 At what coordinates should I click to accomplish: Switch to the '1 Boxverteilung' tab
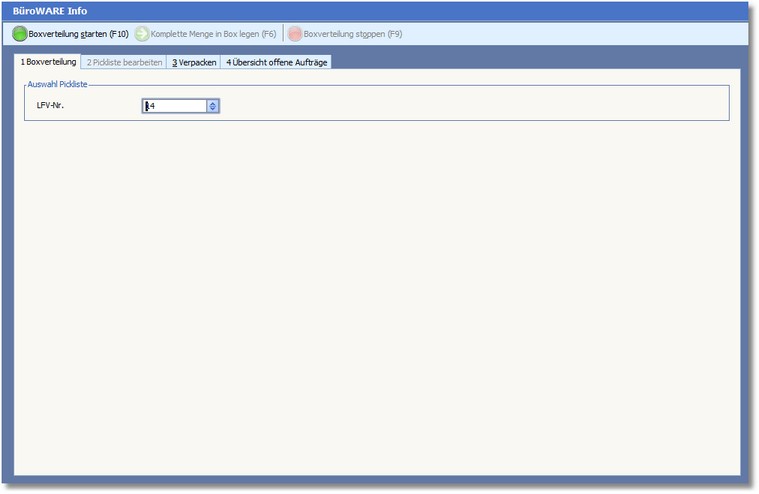coord(48,62)
